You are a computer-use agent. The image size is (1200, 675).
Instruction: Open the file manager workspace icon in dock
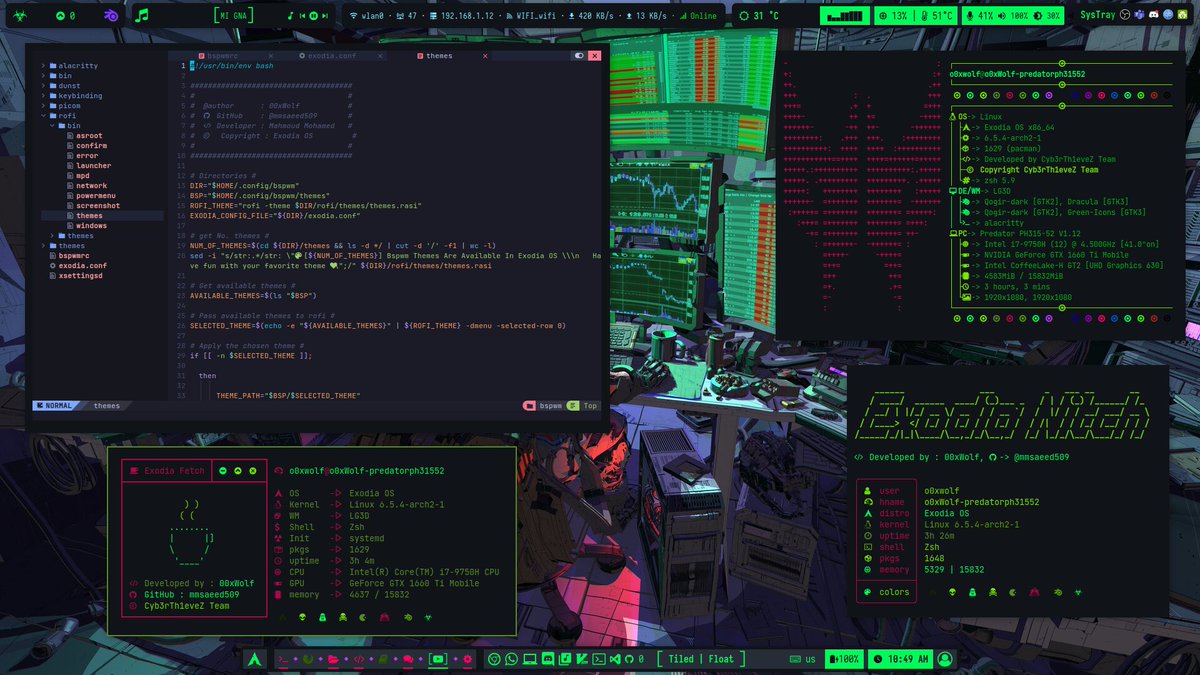tap(334, 660)
